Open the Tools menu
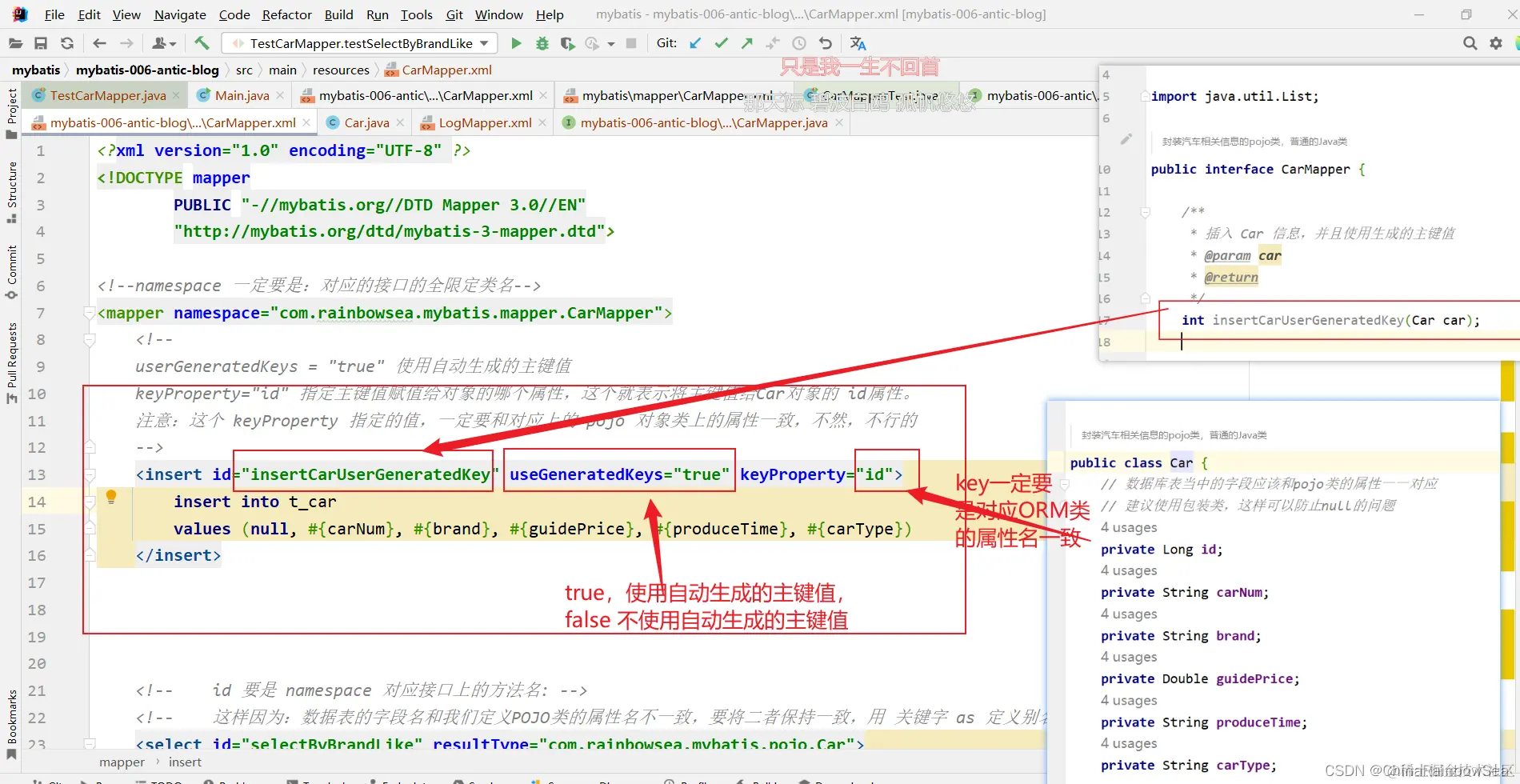This screenshot has height=784, width=1520. pos(416,14)
